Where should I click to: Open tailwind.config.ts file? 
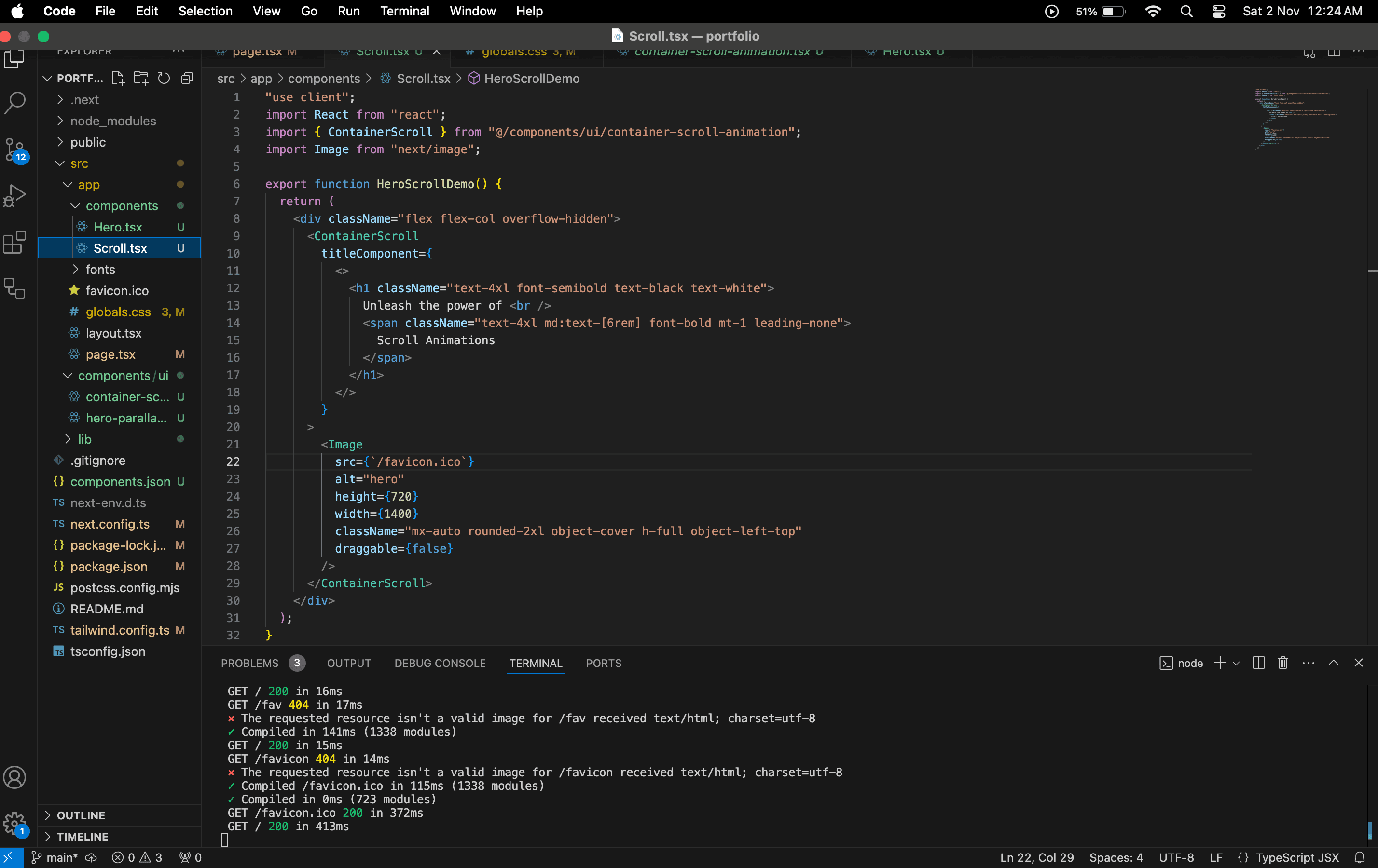(119, 630)
